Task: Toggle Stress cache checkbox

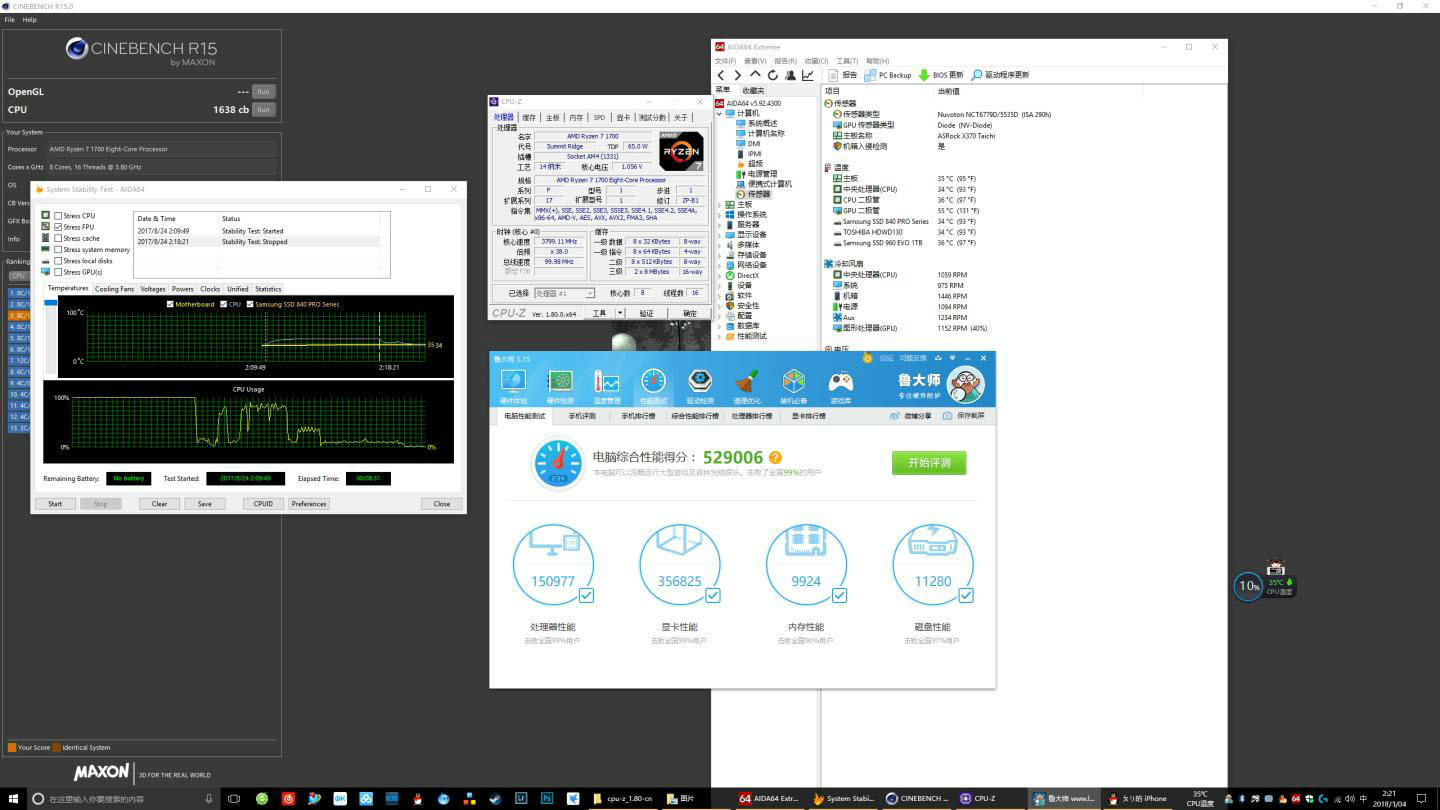Action: click(x=58, y=238)
